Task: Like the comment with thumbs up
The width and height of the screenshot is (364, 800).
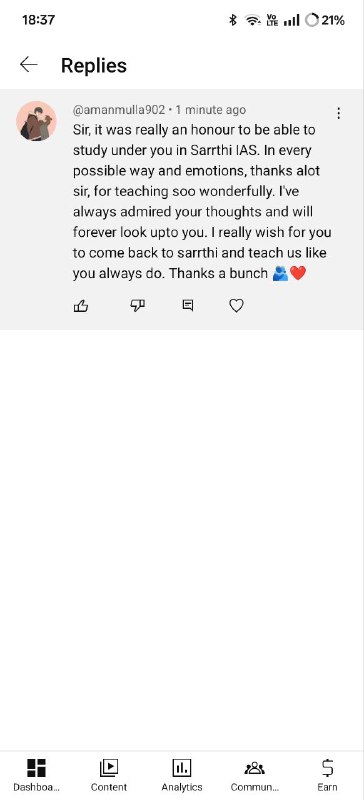Action: [81, 306]
